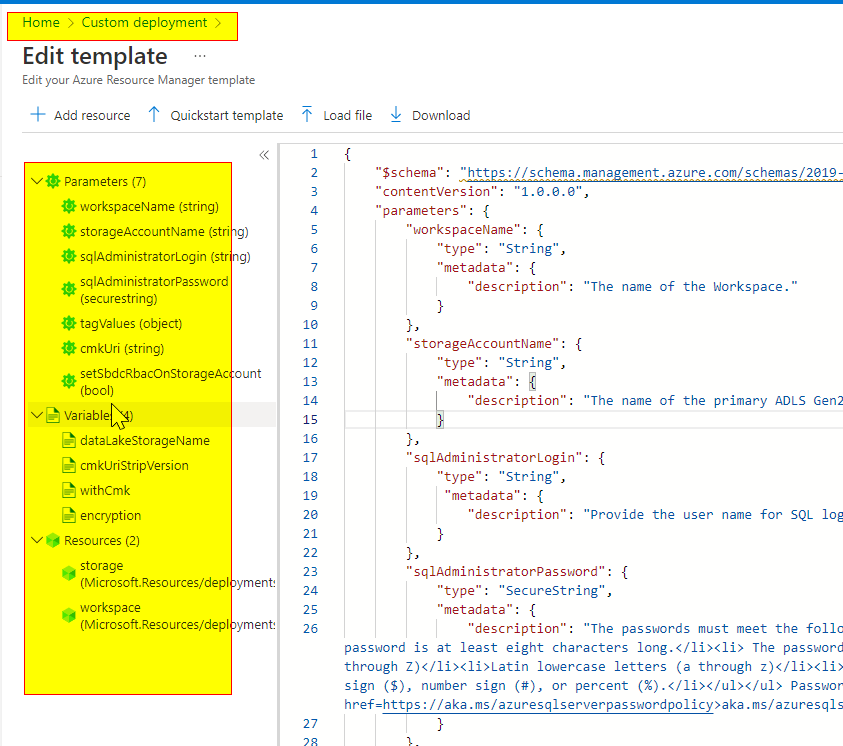
Task: Select workspace Microsoft.Resources/deployments resource
Action: pyautogui.click(x=177, y=616)
